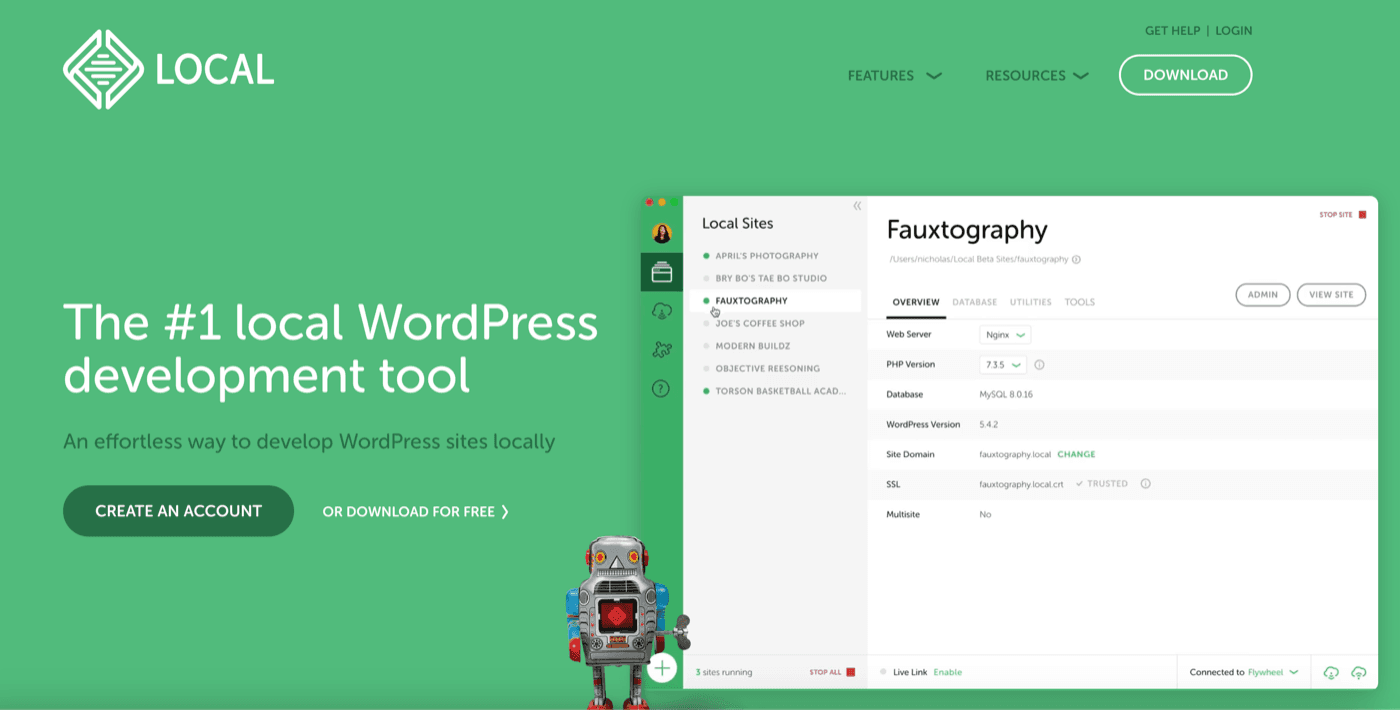Switch to the Utilities tab
Image resolution: width=1400 pixels, height=710 pixels.
(x=1030, y=302)
